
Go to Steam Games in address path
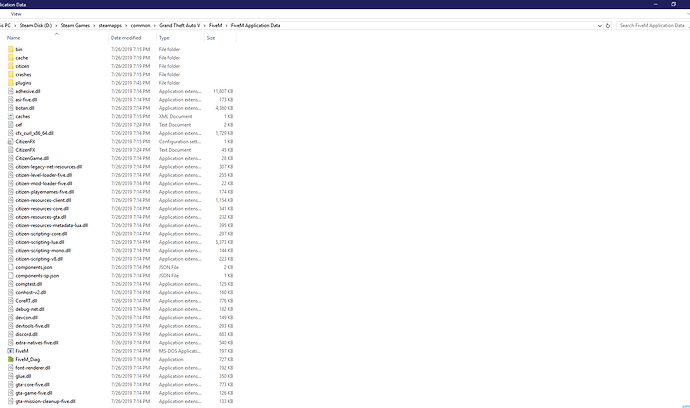[x=77, y=25]
